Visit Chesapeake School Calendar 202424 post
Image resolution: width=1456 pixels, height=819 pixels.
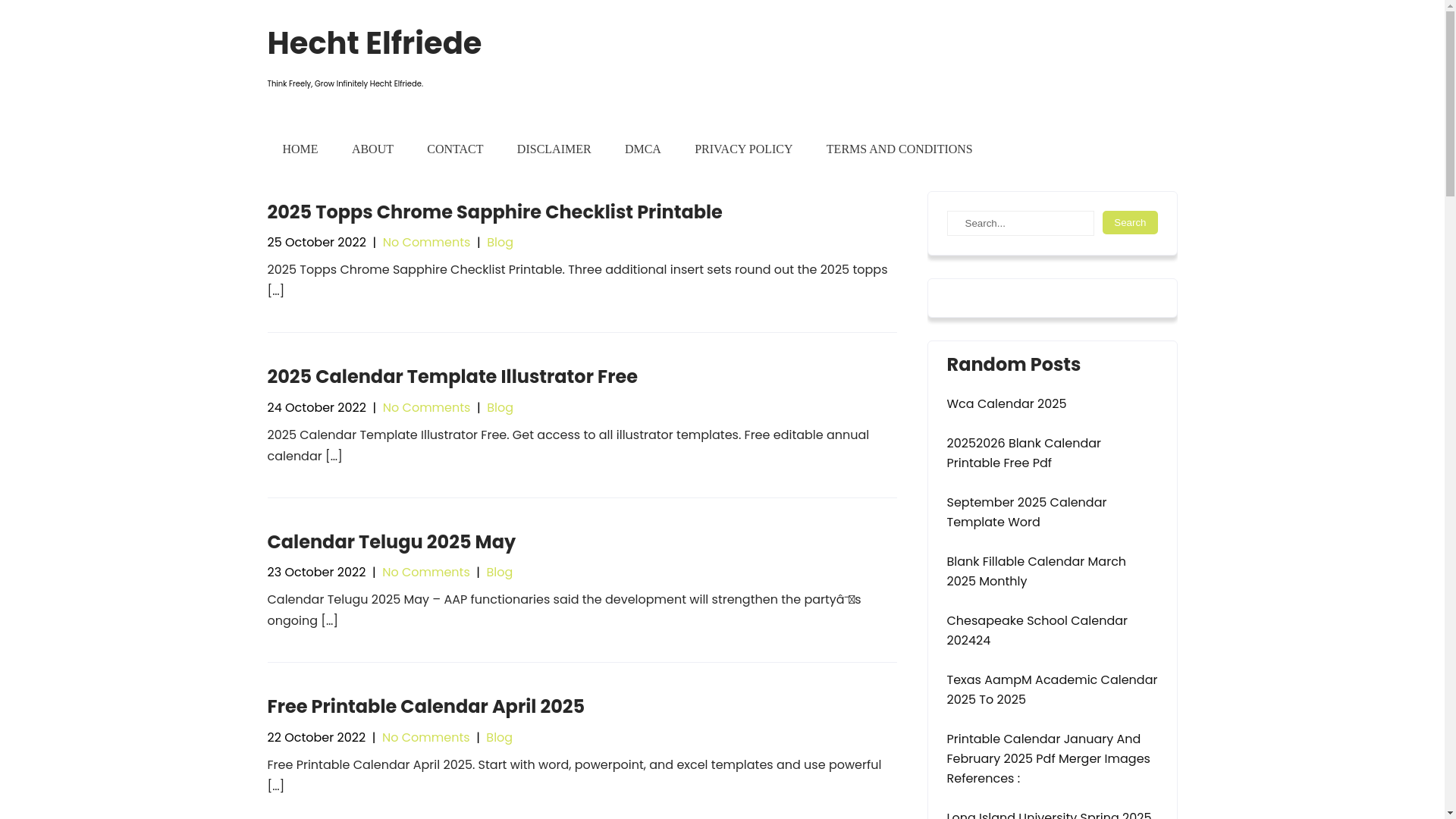tap(1036, 631)
